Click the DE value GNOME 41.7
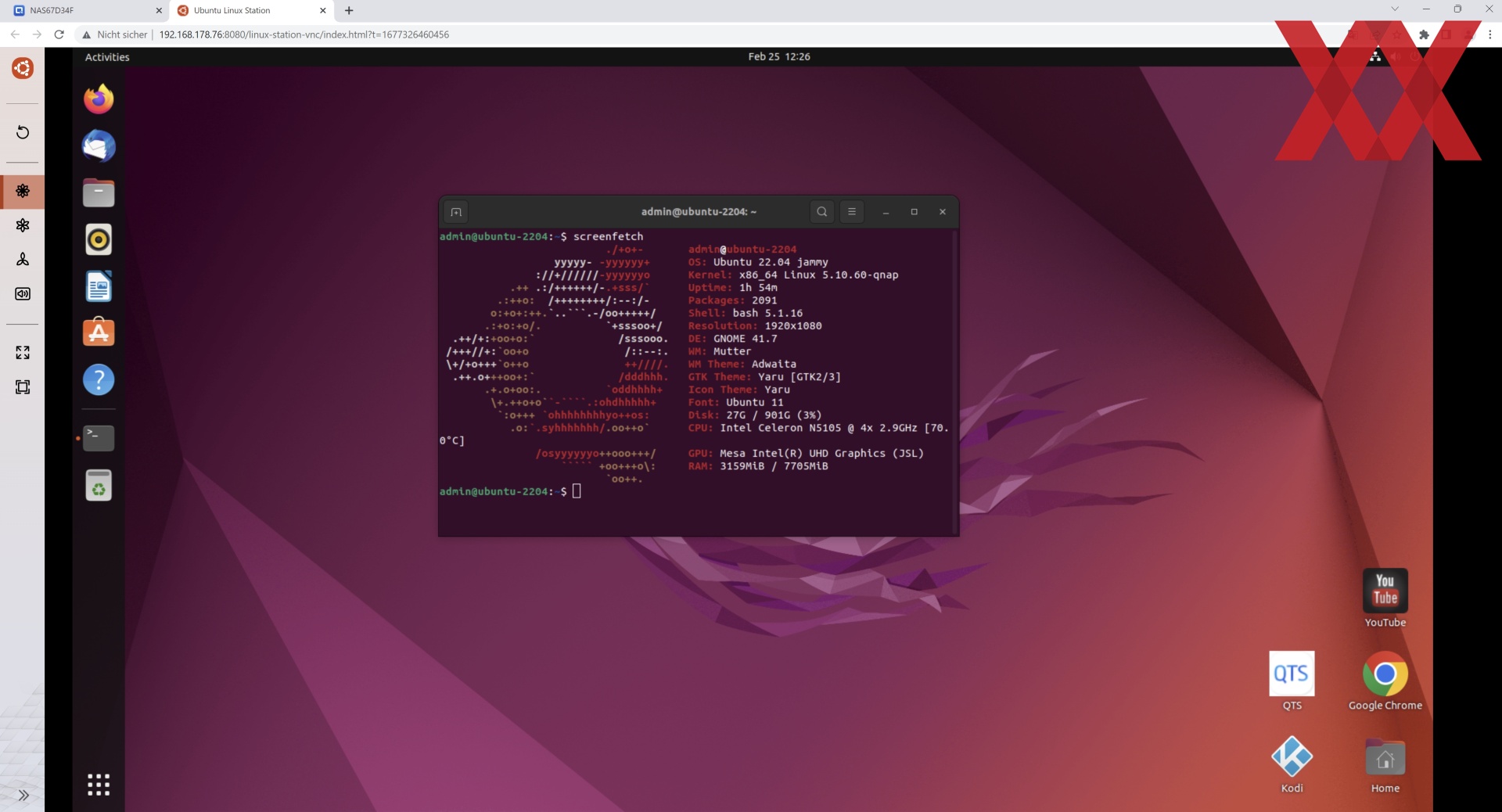 (746, 339)
